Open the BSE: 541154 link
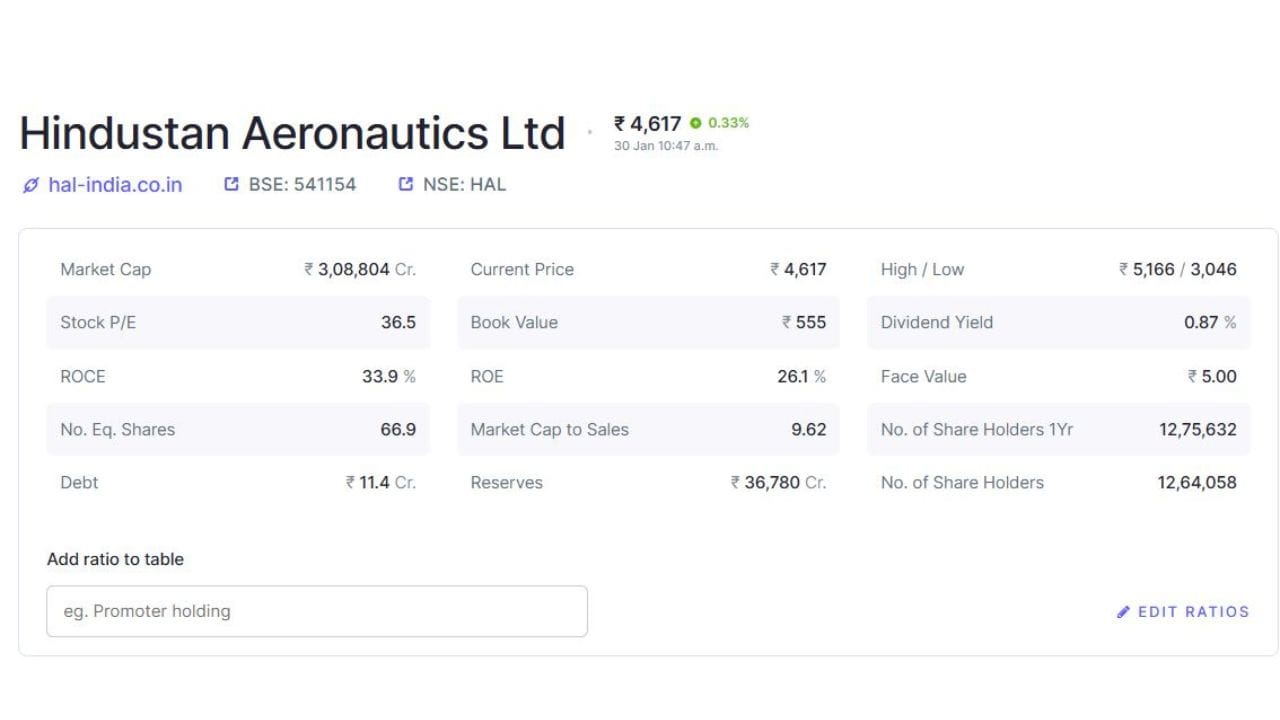The width and height of the screenshot is (1280, 720). [301, 184]
